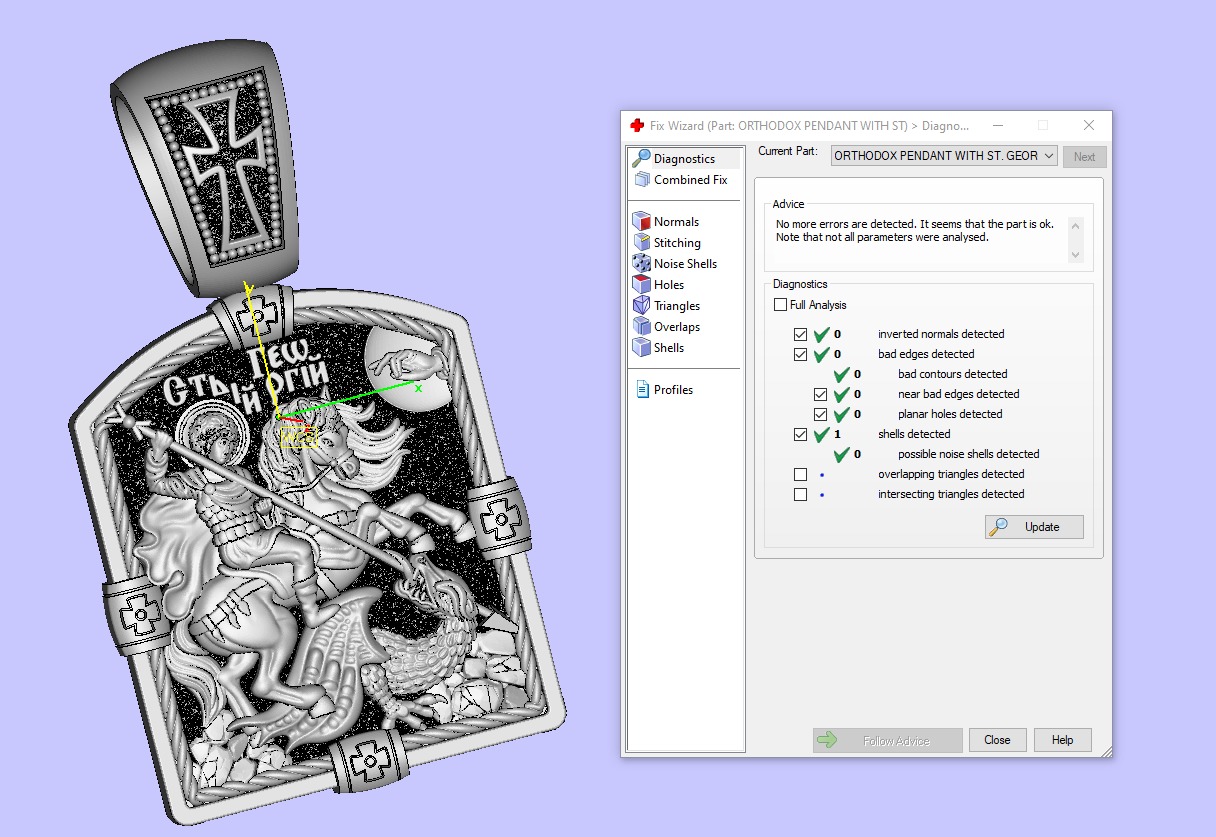
Task: Click green checkmark beside shells detected
Action: click(x=822, y=434)
